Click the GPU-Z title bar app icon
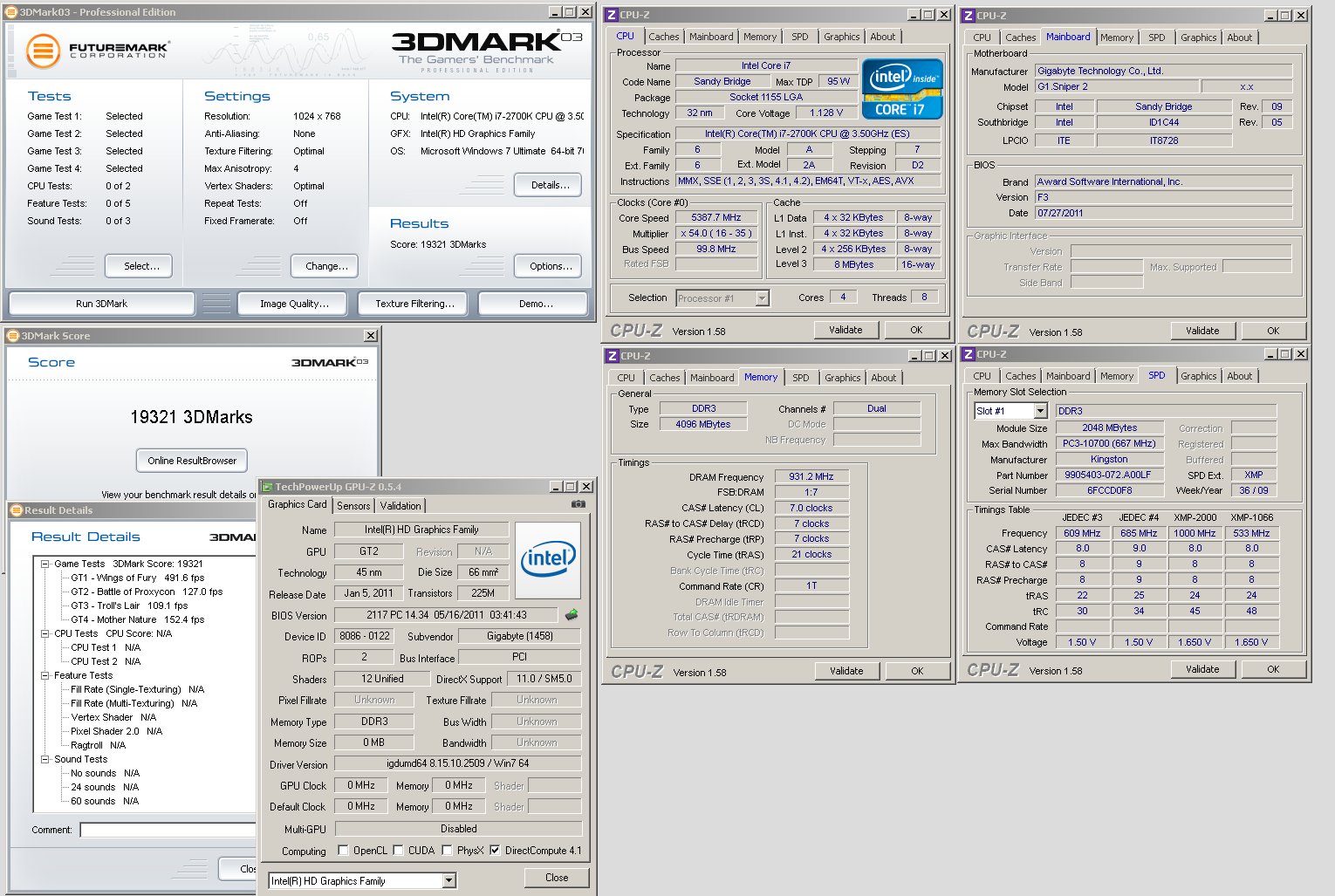 268,487
